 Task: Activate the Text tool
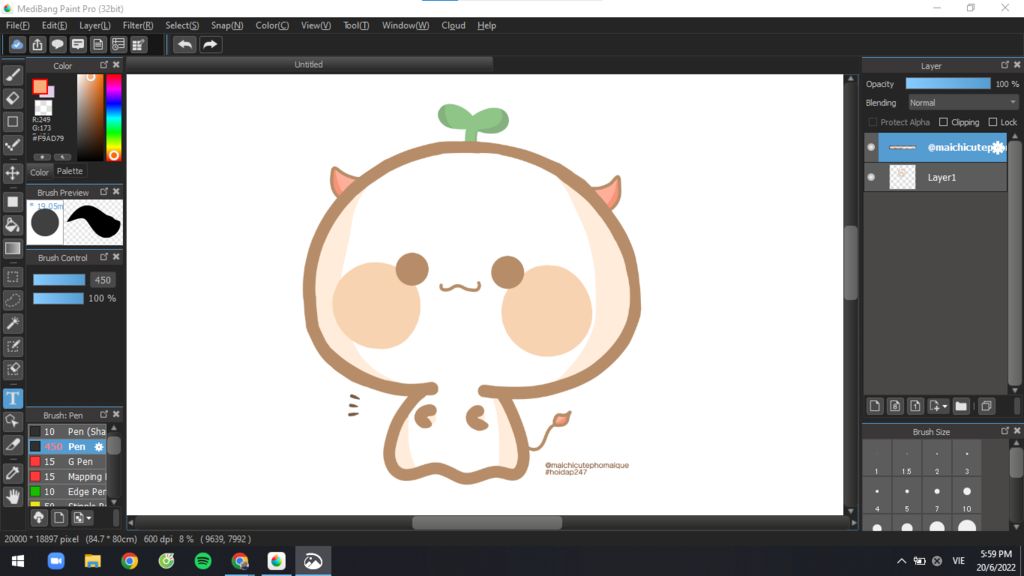pos(13,398)
